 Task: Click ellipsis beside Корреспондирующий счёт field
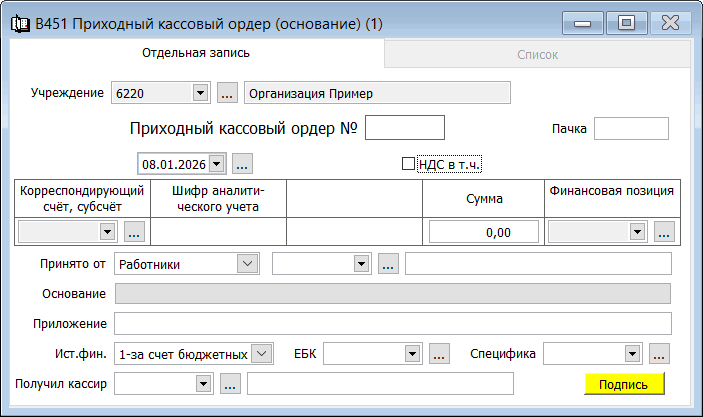pos(135,232)
